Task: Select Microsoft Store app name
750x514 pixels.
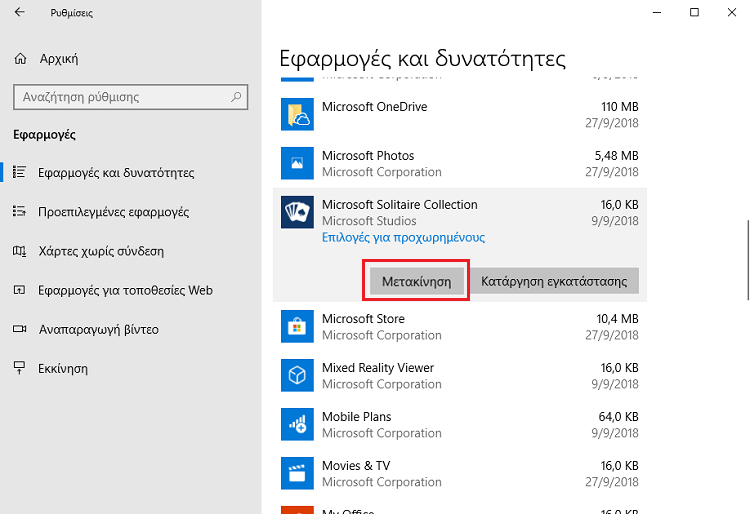Action: point(363,318)
